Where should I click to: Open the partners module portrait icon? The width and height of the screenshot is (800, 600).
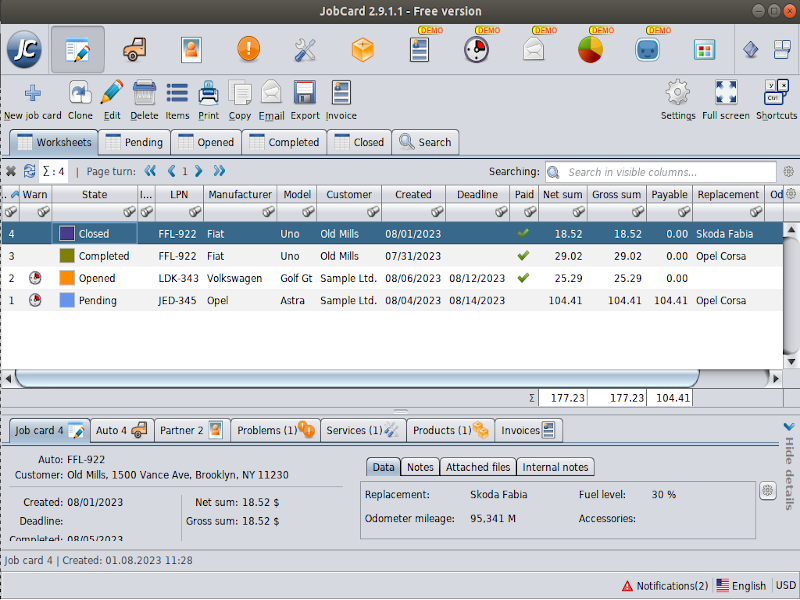coord(191,49)
